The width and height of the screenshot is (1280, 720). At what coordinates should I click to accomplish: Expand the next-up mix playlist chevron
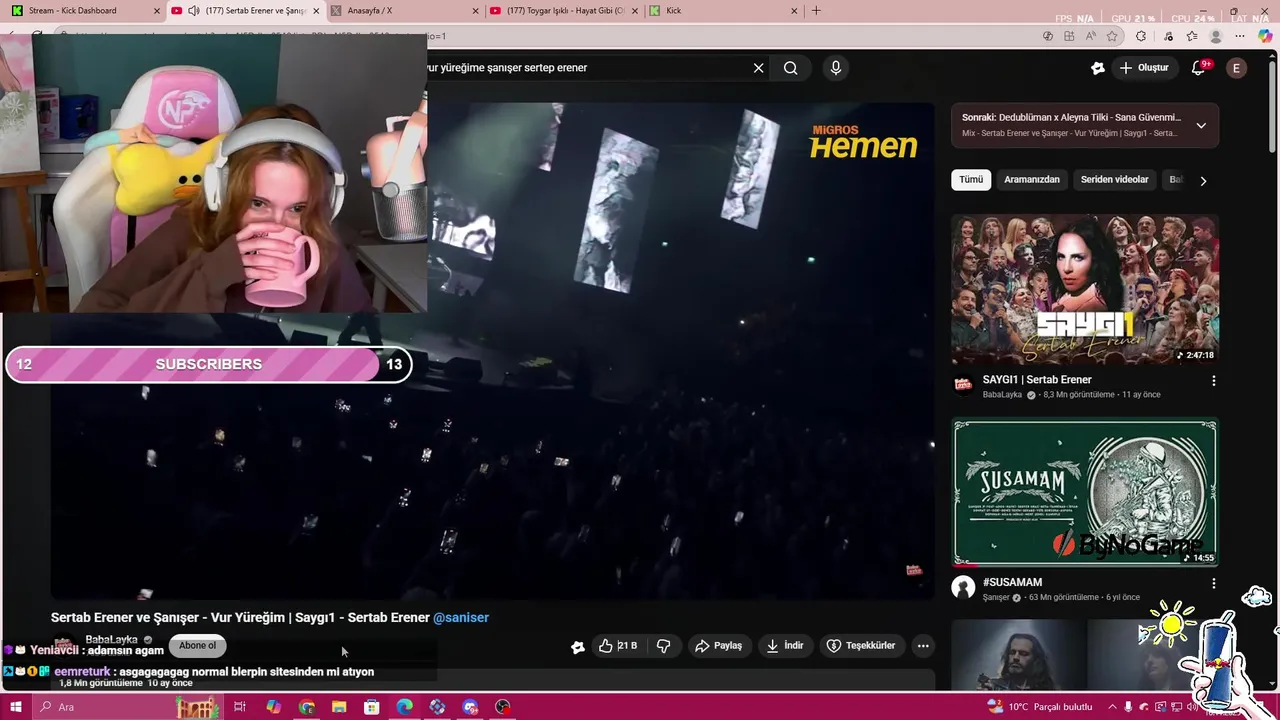coord(1201,125)
